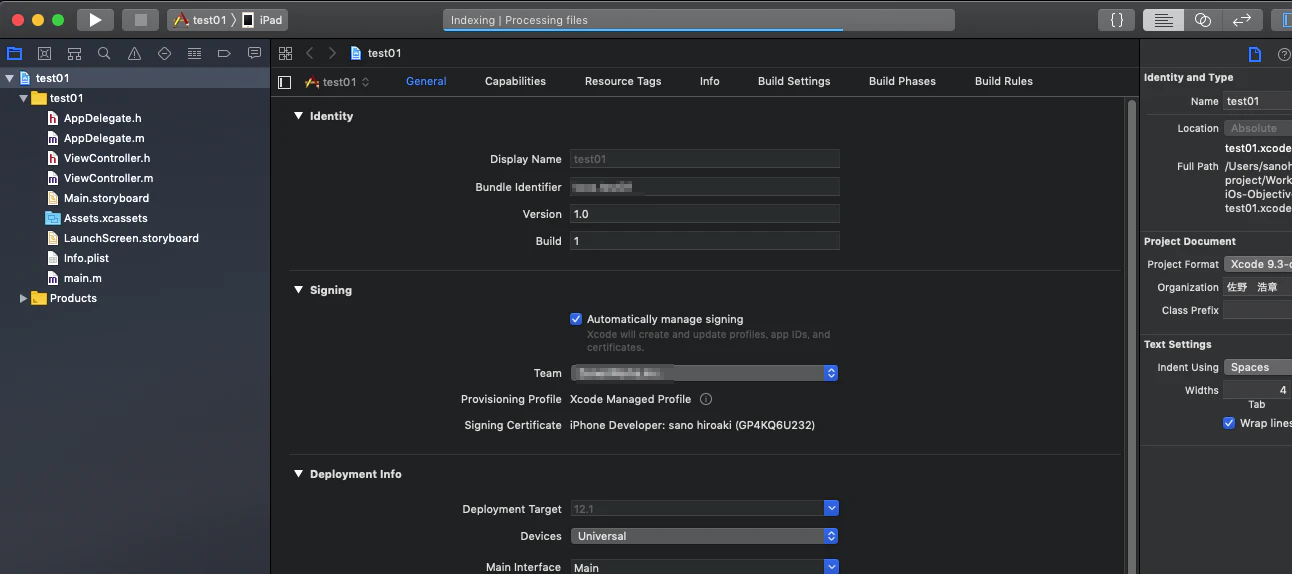Go back in editor history
Image resolution: width=1292 pixels, height=574 pixels.
coord(310,53)
